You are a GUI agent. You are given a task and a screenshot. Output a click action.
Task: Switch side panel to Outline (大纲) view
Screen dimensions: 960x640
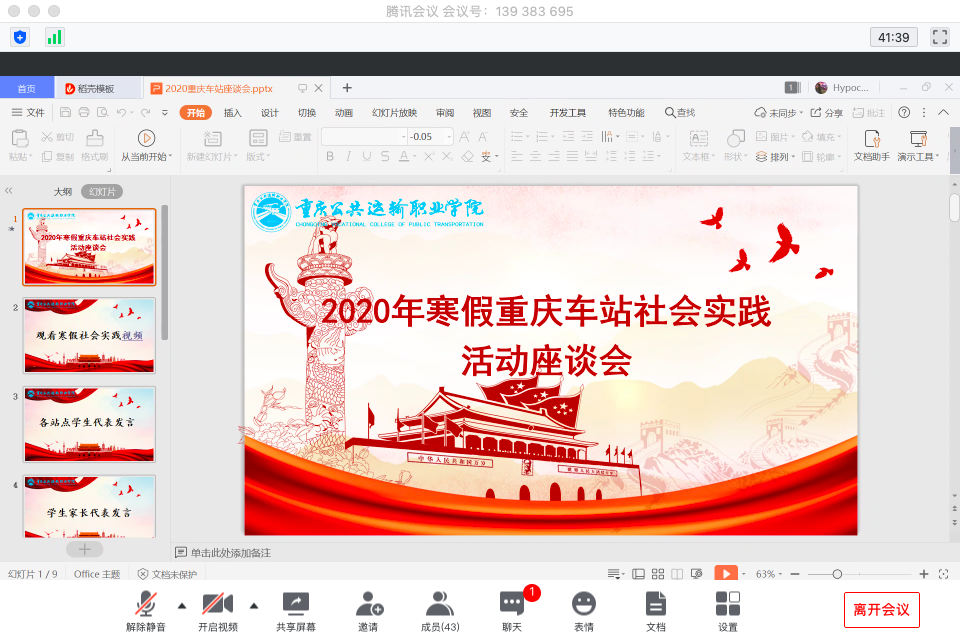[62, 191]
